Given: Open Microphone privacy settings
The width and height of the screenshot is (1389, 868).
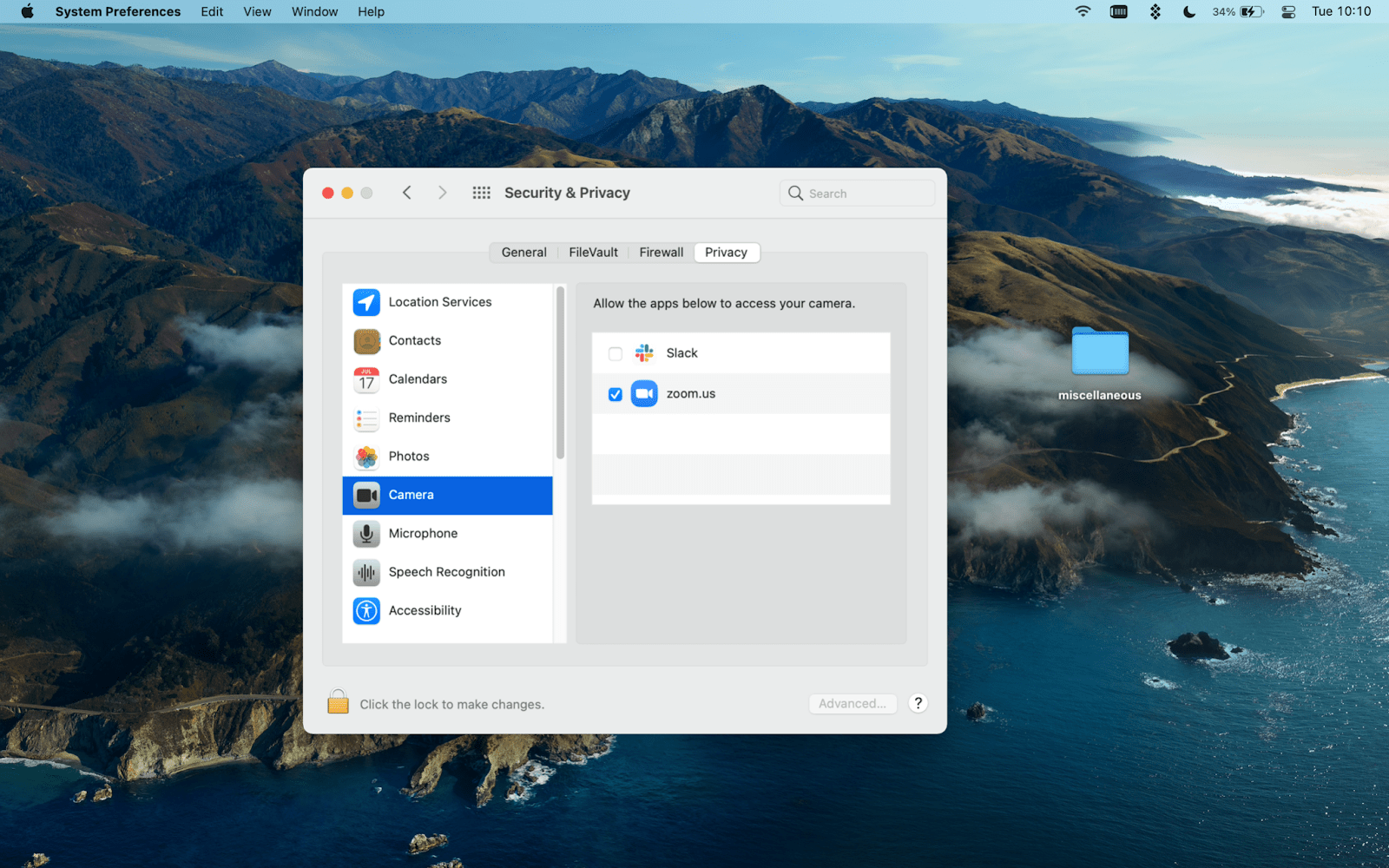Looking at the screenshot, I should pos(423,533).
